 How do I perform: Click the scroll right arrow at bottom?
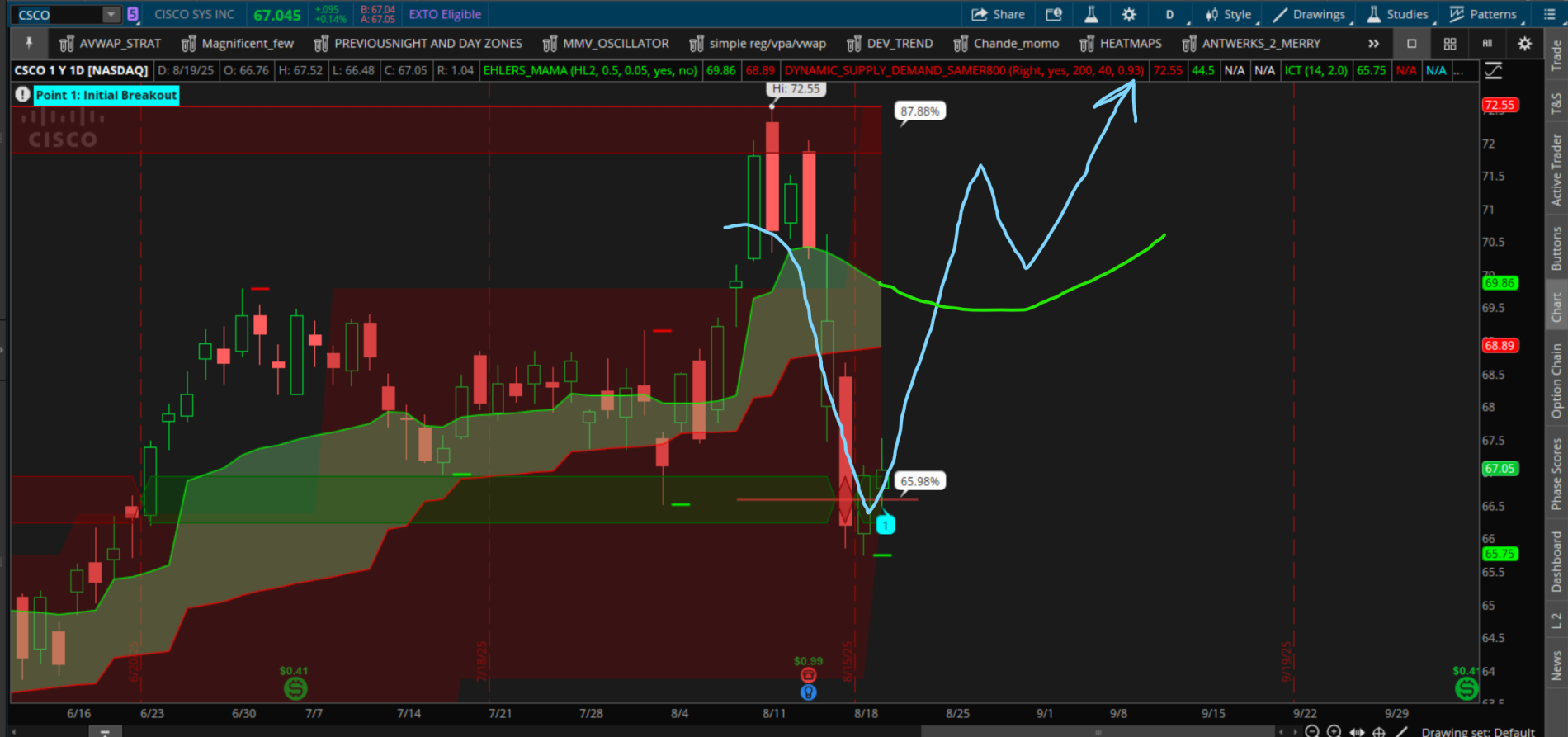(1293, 731)
